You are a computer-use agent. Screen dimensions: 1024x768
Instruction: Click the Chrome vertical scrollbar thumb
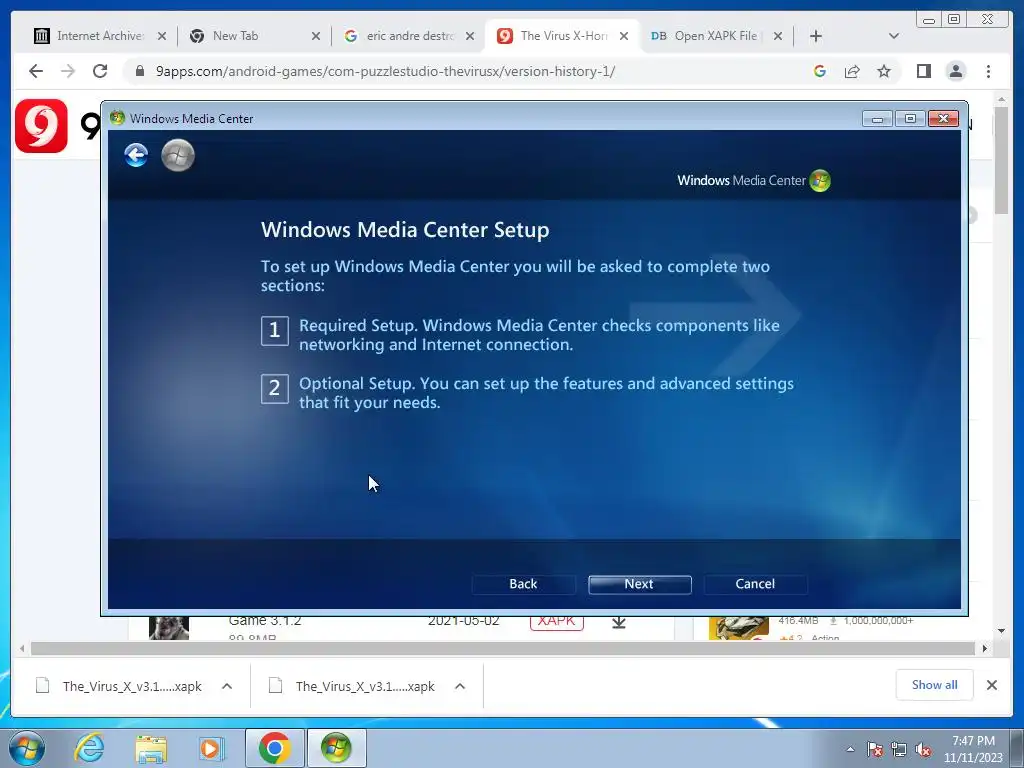(1002, 160)
